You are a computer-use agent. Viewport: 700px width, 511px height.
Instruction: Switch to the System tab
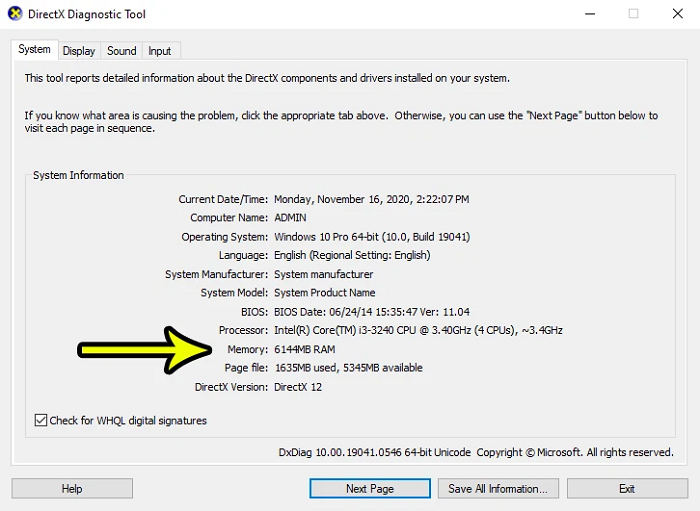34,50
